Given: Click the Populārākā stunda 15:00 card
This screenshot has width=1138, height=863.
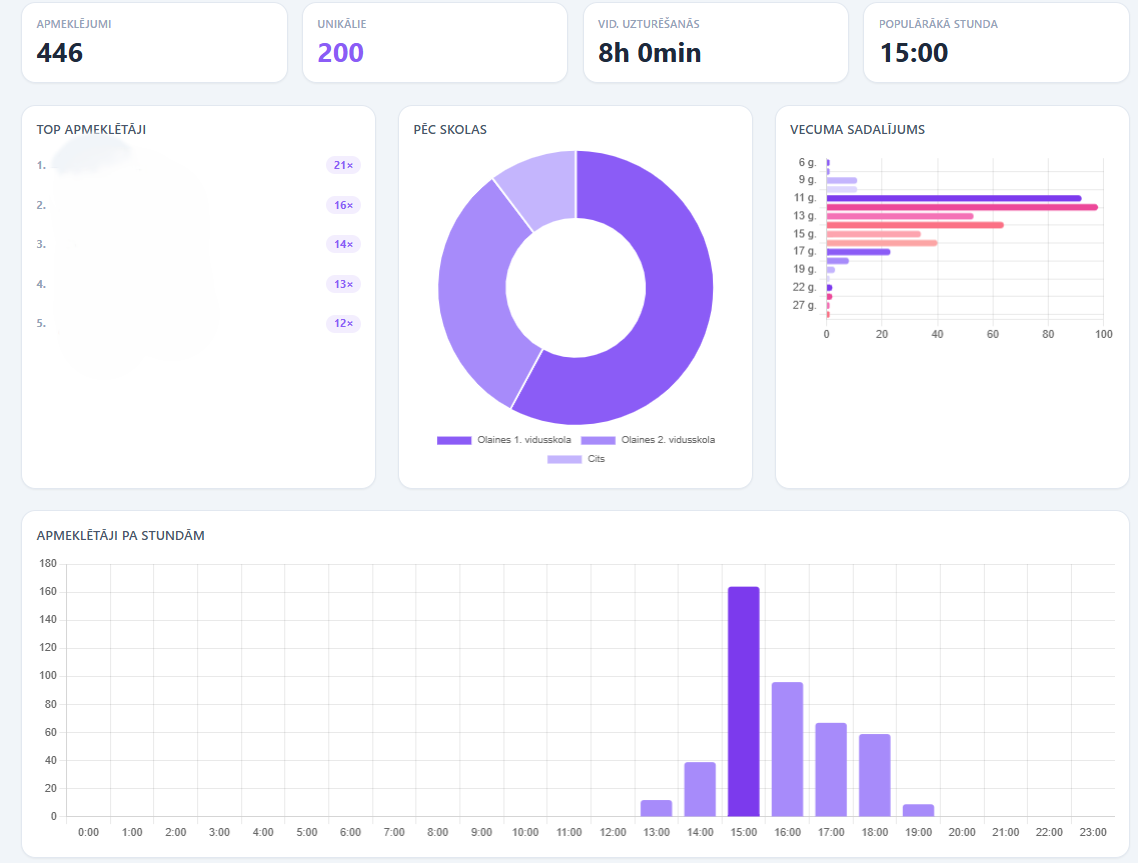Looking at the screenshot, I should tap(995, 42).
